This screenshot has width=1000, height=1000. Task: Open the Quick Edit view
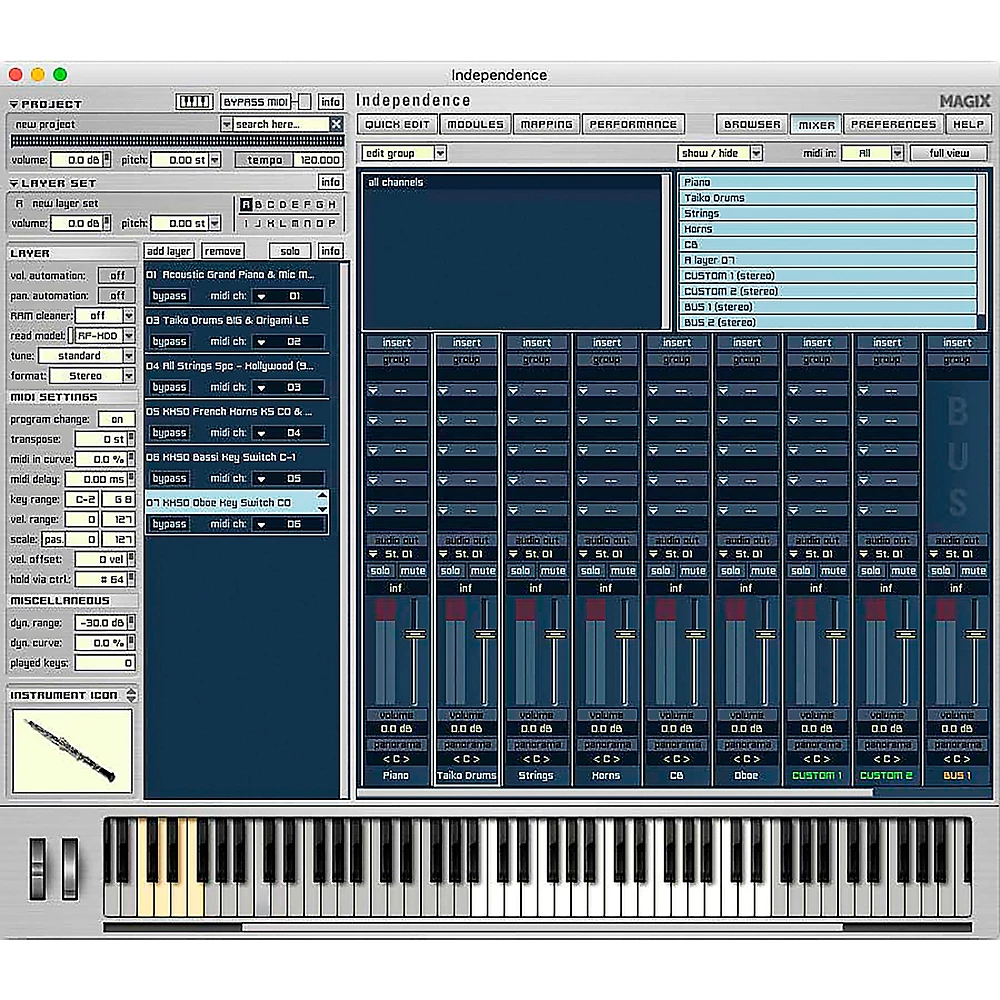click(x=399, y=124)
